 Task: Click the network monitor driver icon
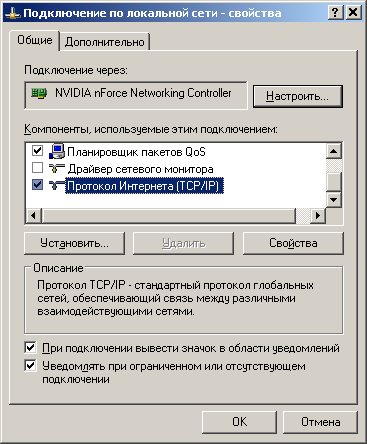coord(57,168)
